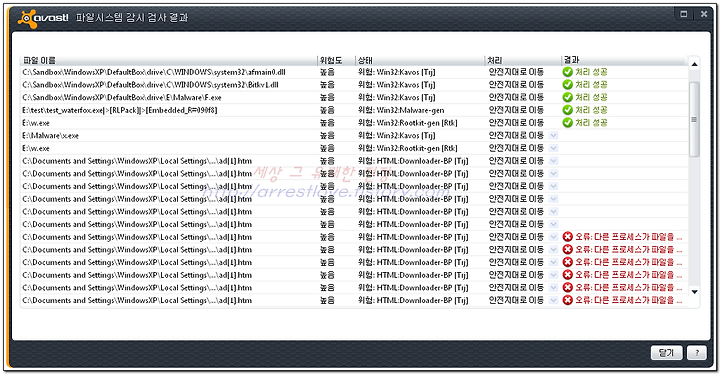Click 안전지대로 이동 in the x.exe row
This screenshot has width=720, height=374.
516,136
